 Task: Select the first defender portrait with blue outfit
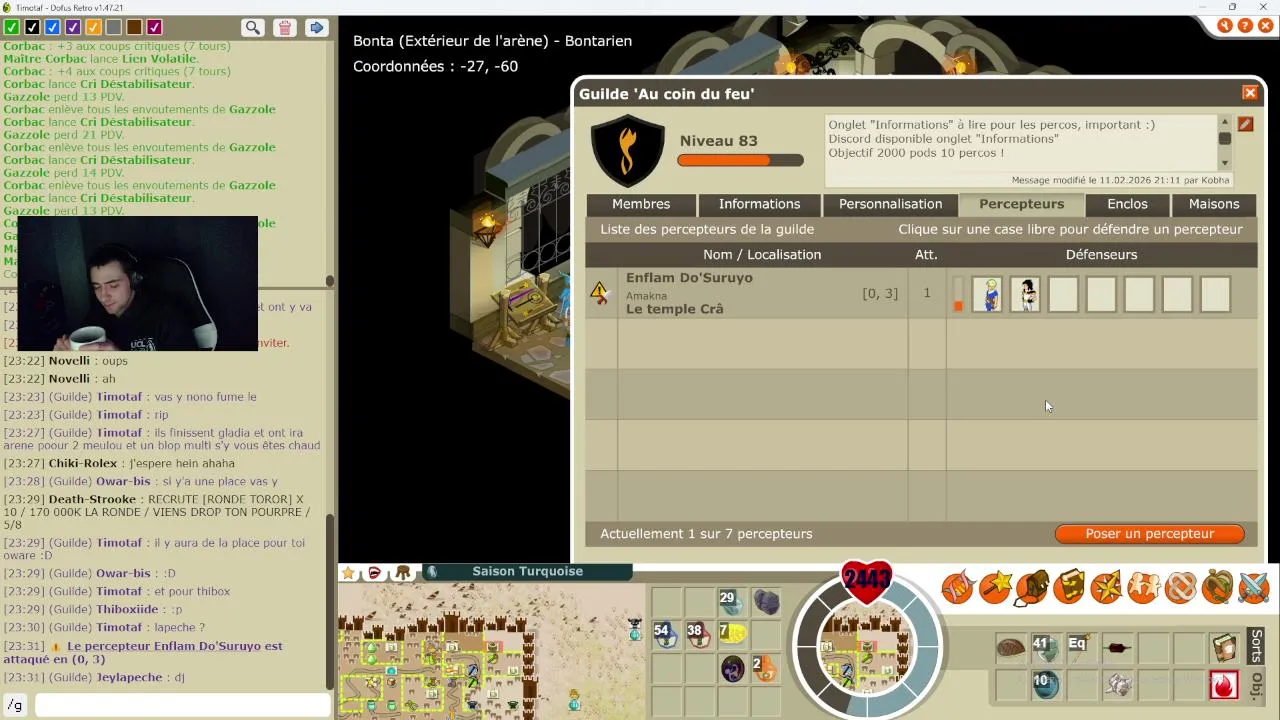(987, 294)
